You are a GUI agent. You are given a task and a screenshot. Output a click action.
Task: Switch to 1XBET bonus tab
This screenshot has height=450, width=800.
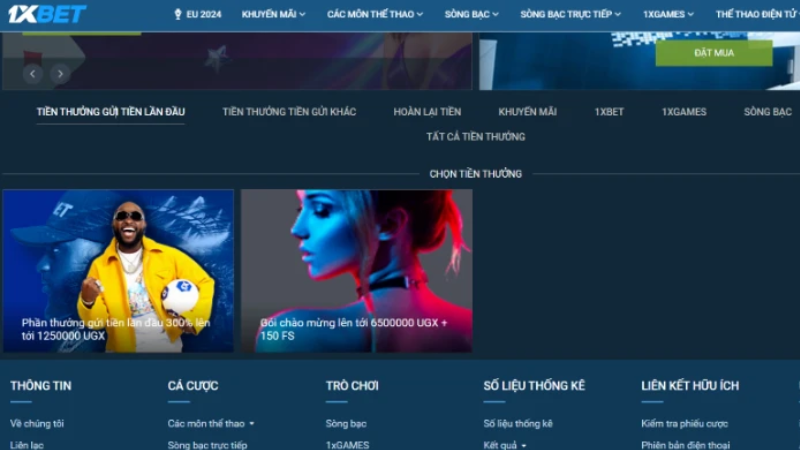point(609,112)
